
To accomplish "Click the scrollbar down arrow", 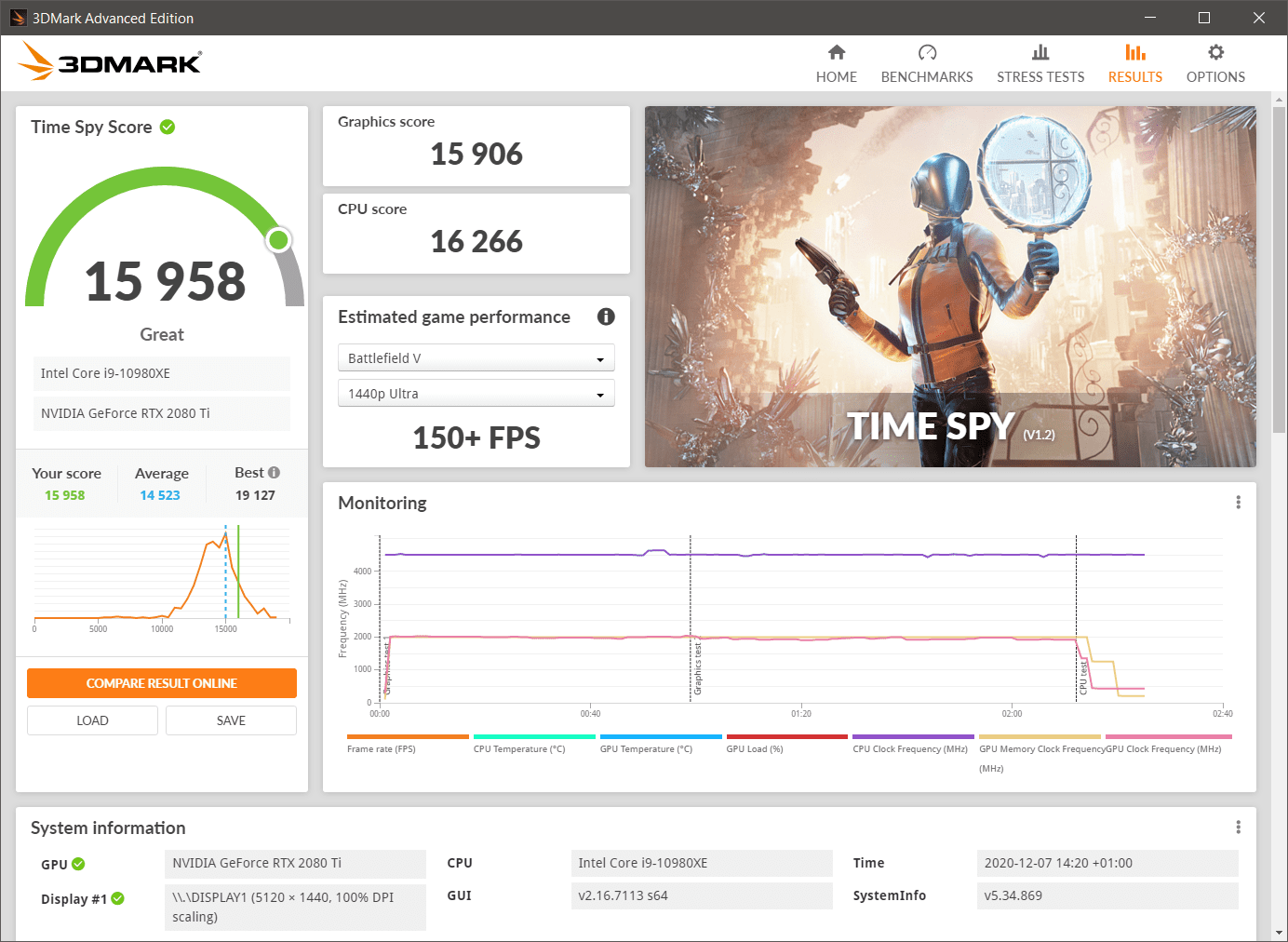I will (x=1279, y=932).
